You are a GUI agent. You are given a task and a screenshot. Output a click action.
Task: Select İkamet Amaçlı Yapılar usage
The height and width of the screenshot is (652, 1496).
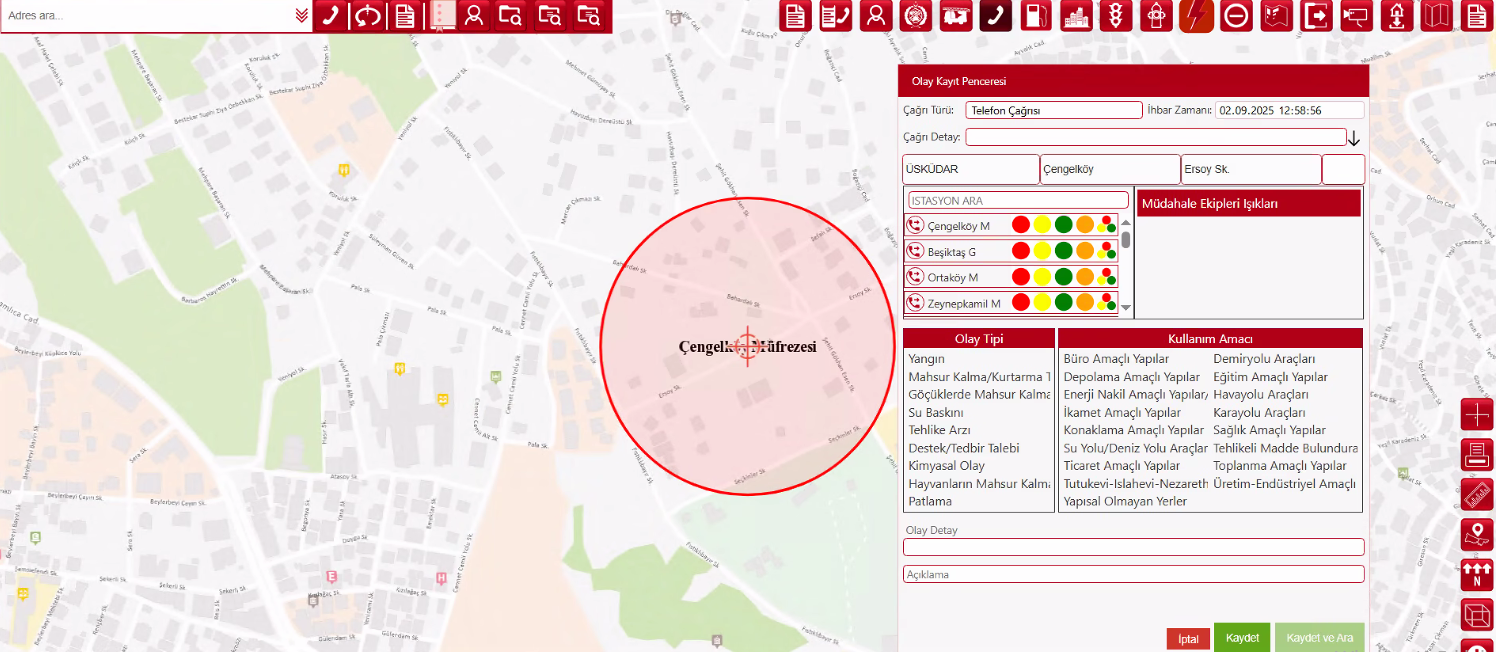coord(1122,412)
